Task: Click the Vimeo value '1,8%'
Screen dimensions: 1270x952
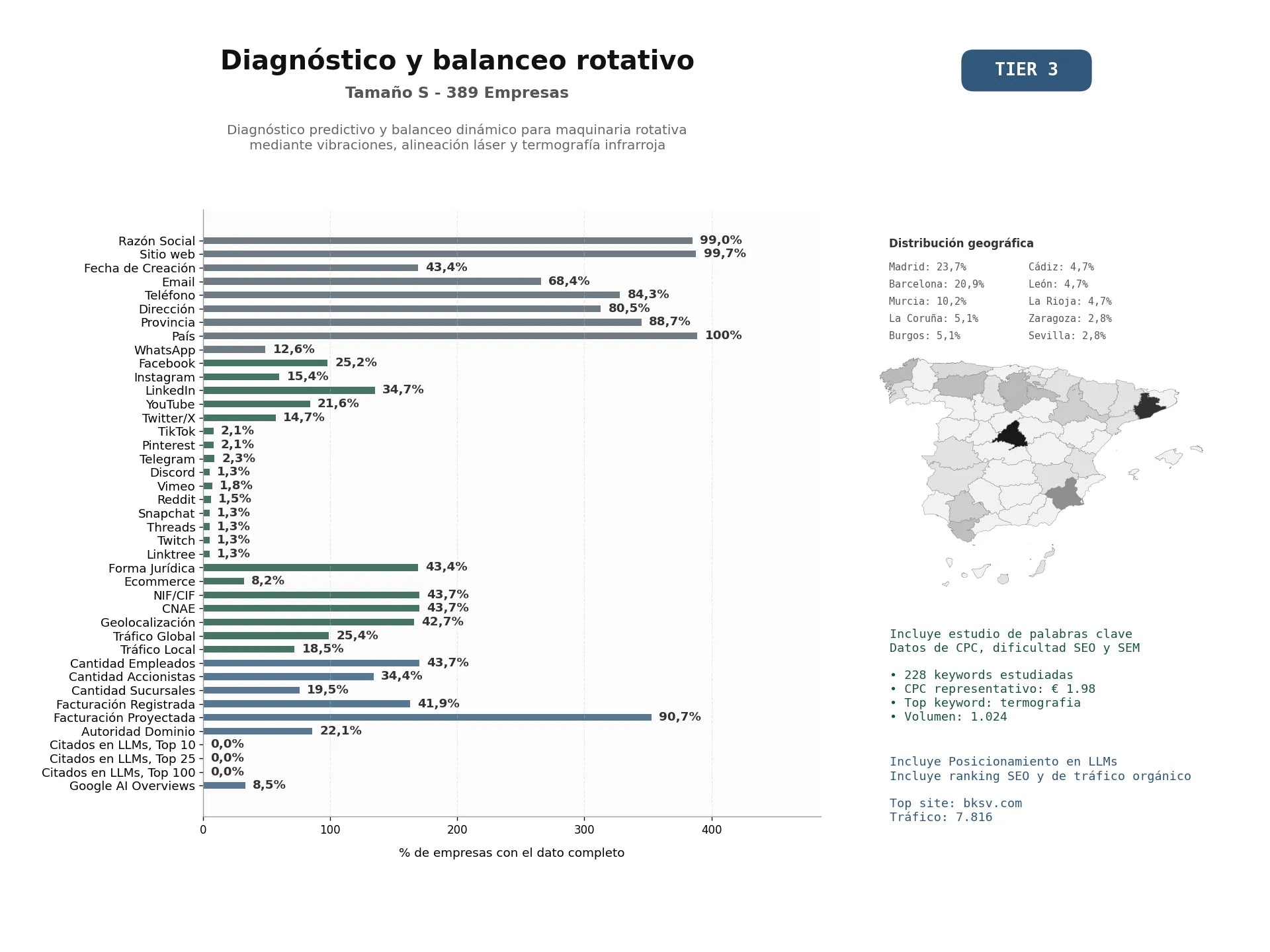Action: pos(235,485)
